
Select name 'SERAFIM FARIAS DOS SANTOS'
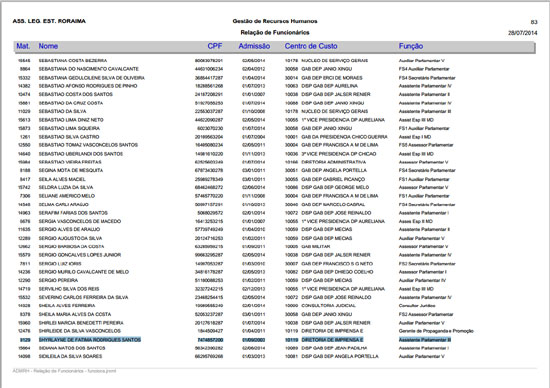[x=73, y=213]
